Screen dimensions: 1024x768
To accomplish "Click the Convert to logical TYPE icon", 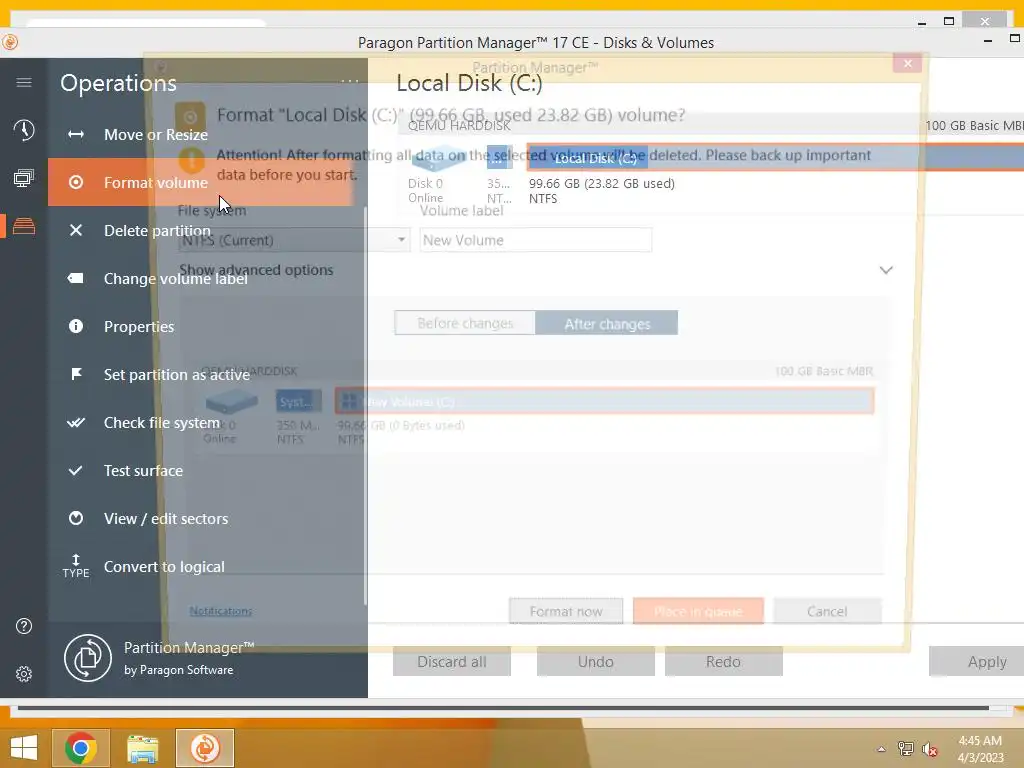I will [76, 566].
